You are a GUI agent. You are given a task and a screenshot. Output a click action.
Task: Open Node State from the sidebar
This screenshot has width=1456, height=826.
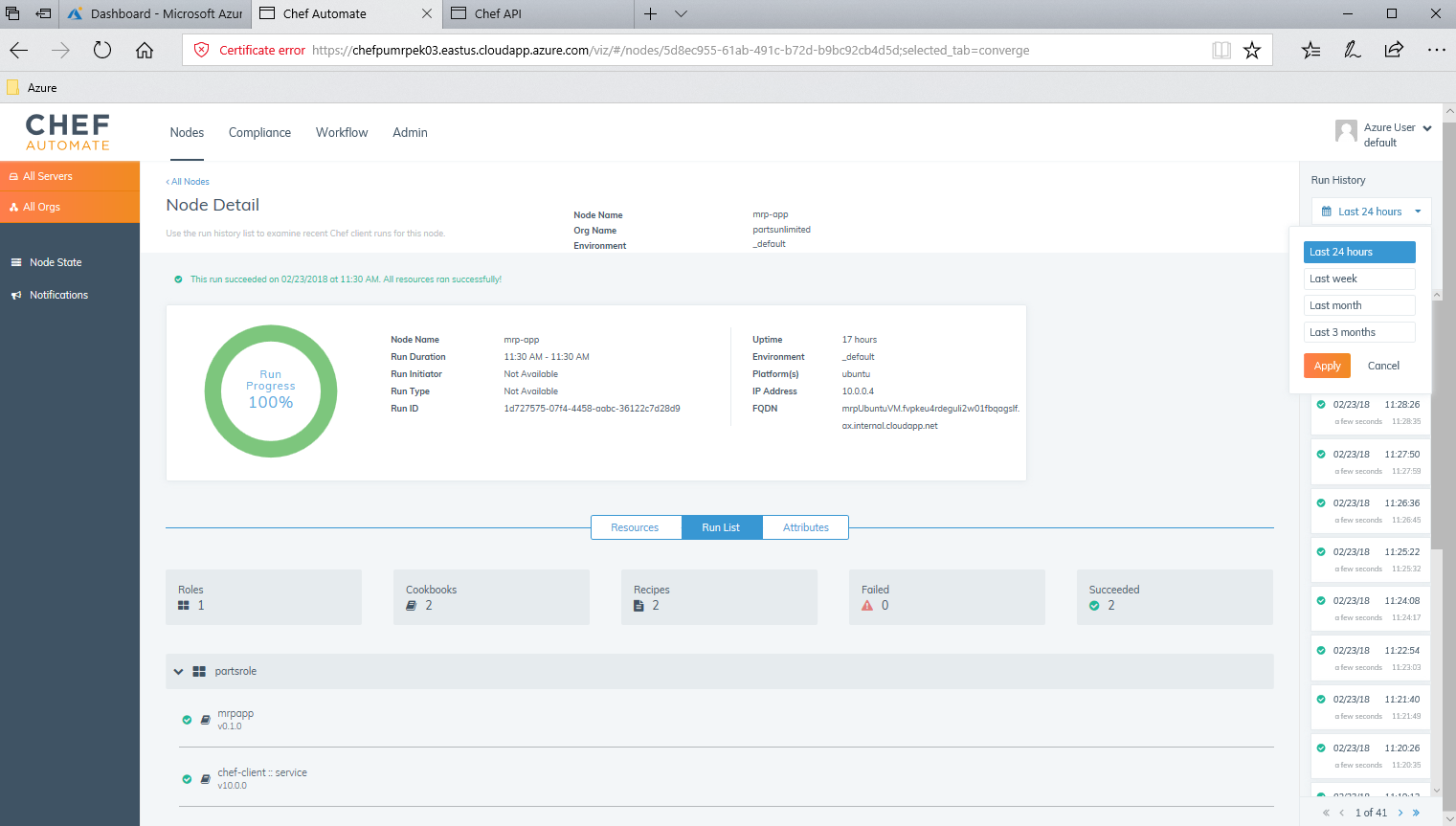16,261
